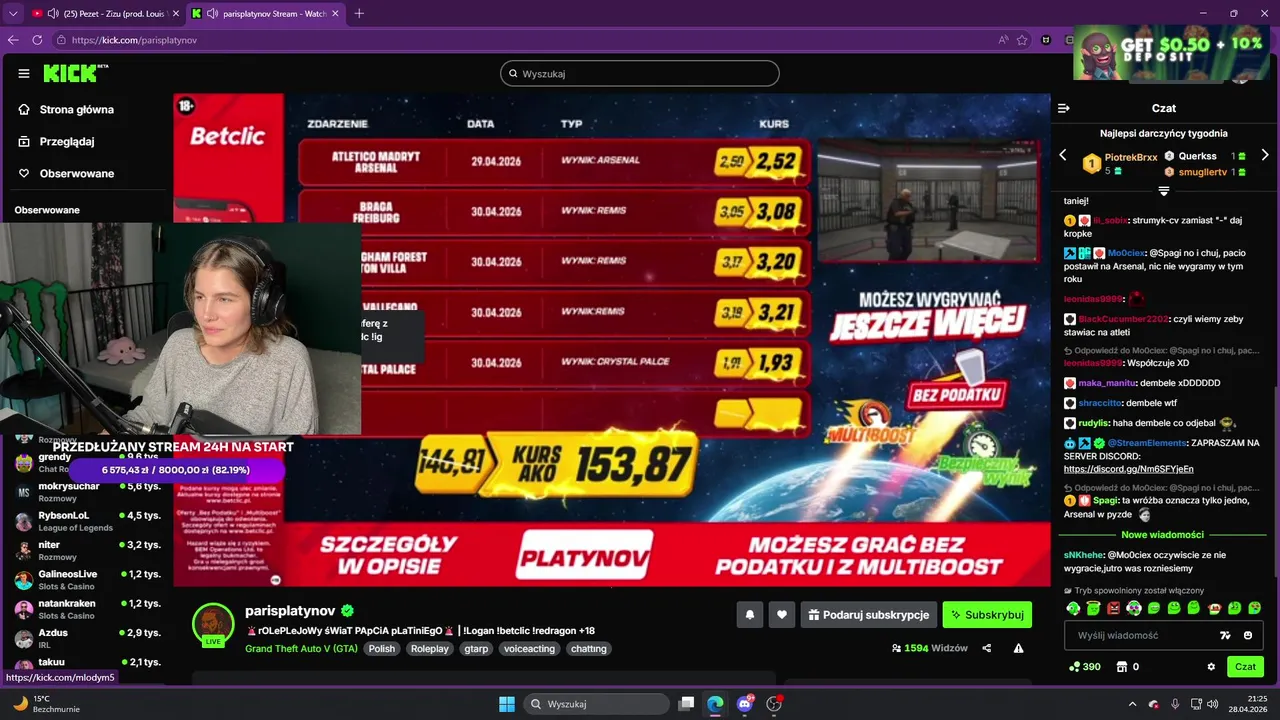Select the Polish tag
The height and width of the screenshot is (720, 1280).
tap(382, 648)
